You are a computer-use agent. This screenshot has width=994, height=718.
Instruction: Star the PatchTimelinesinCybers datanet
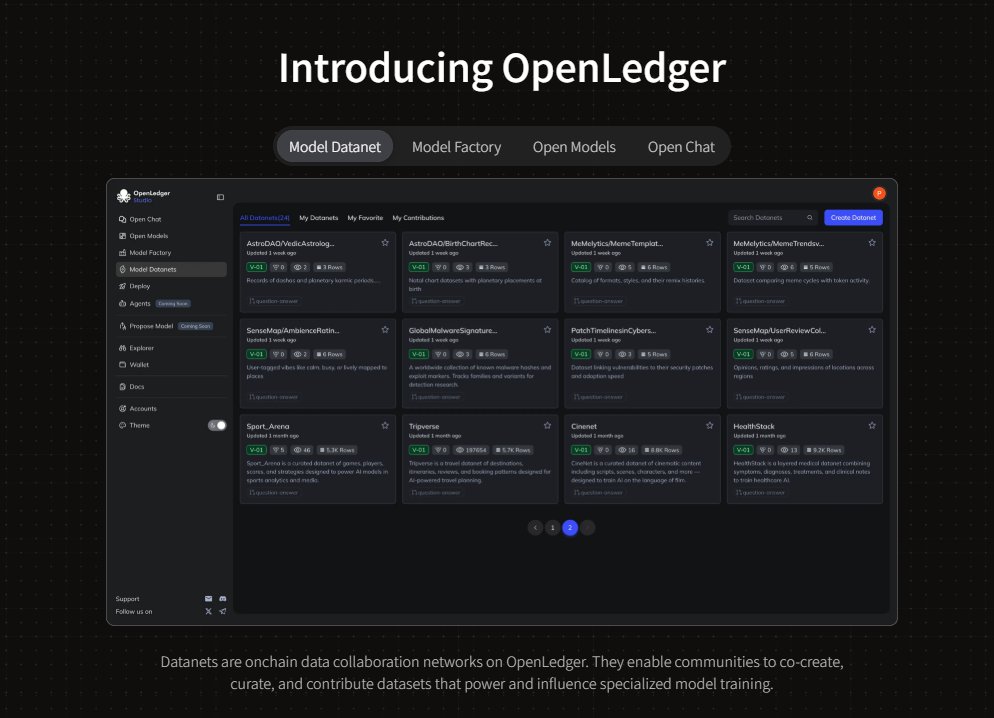[709, 330]
